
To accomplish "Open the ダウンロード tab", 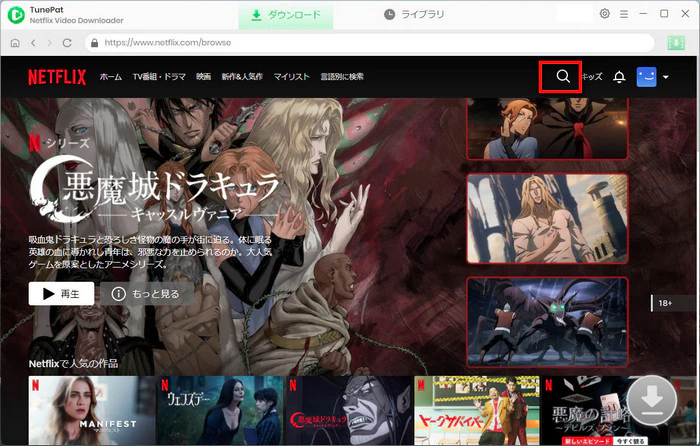I will [x=286, y=15].
